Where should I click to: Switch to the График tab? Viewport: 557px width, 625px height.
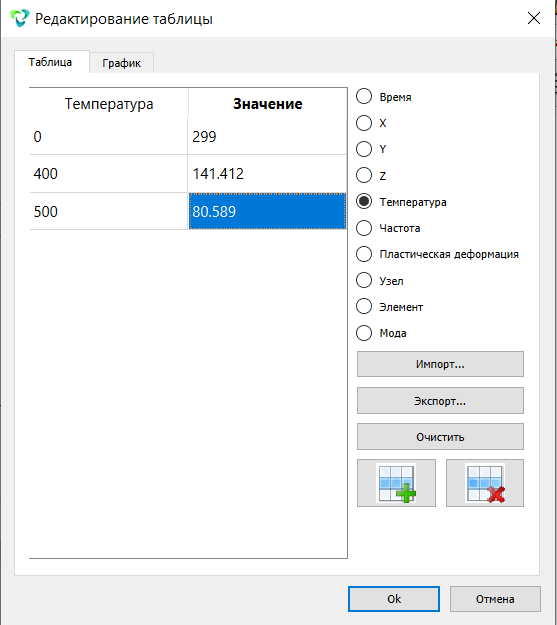[122, 63]
